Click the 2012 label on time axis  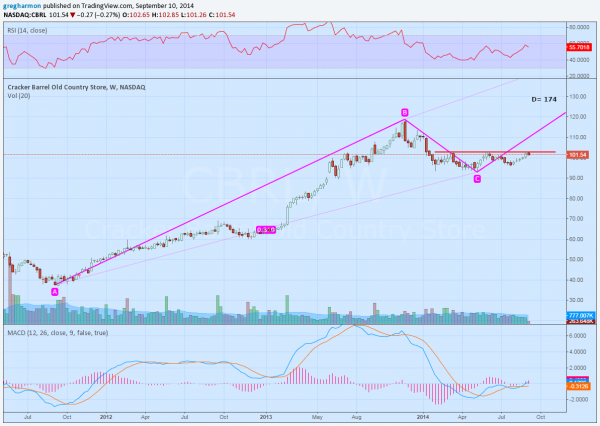[x=106, y=417]
